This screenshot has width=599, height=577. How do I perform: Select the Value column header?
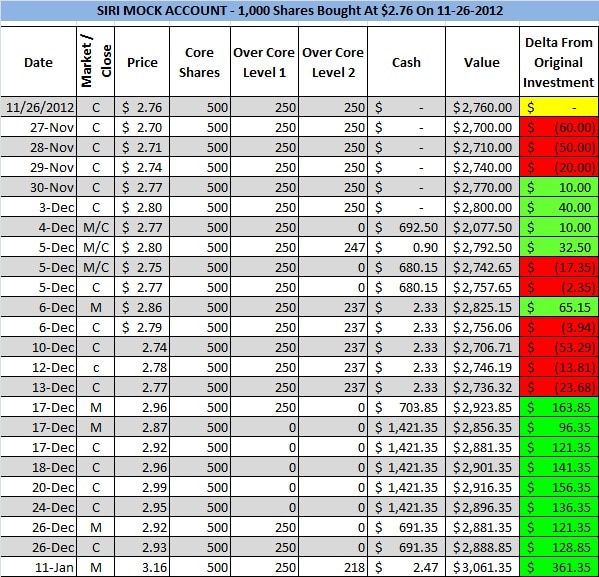[x=482, y=62]
